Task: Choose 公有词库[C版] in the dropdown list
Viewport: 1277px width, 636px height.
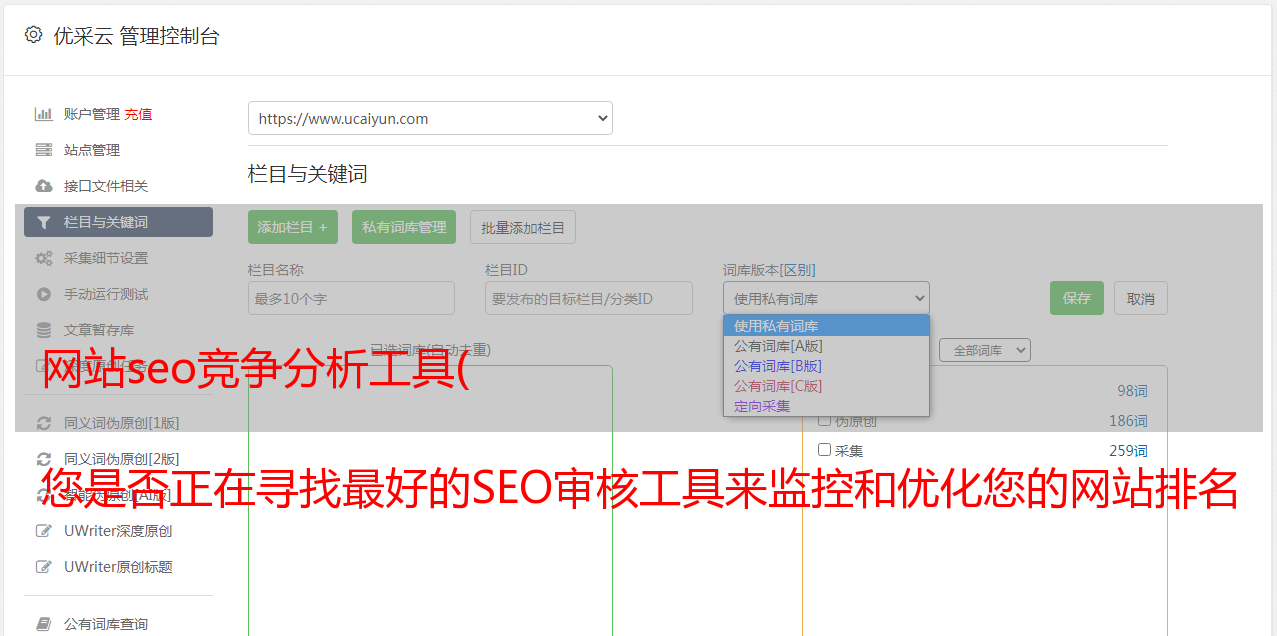Action: pos(826,386)
